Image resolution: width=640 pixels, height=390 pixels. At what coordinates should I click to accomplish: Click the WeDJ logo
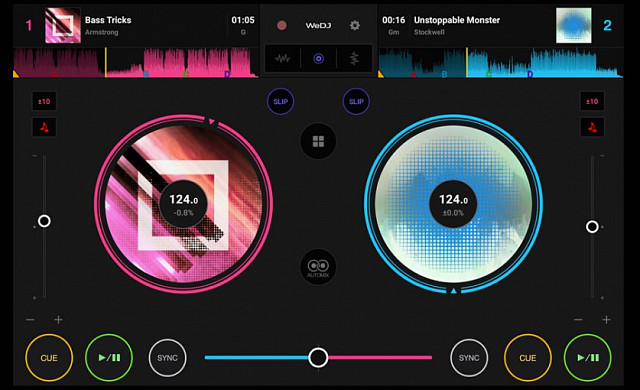point(318,25)
